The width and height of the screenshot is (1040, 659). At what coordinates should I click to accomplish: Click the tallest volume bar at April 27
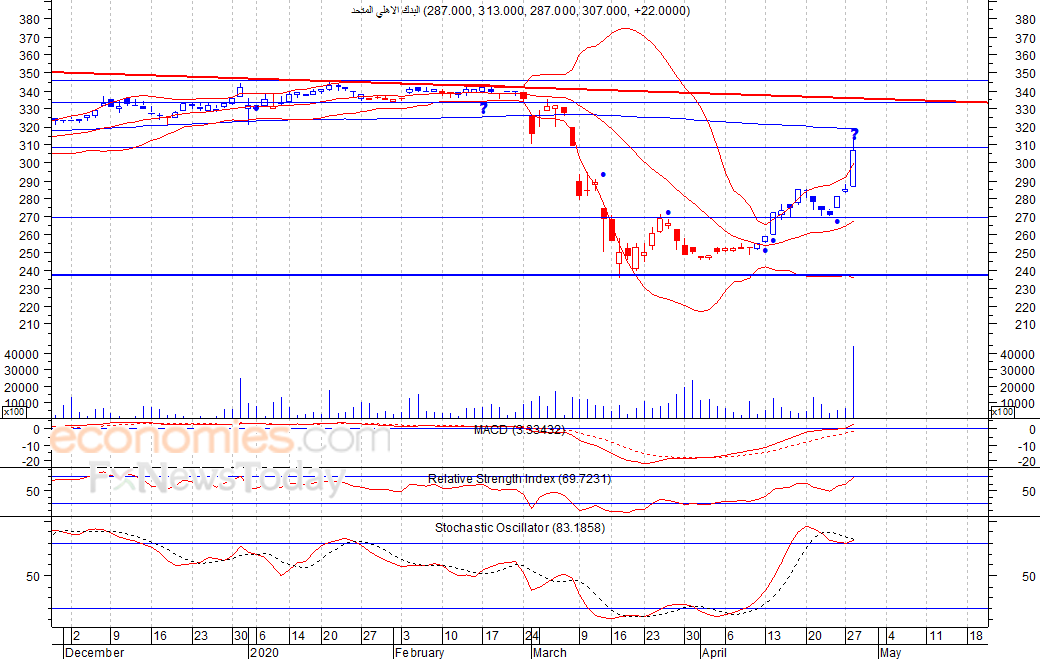[854, 382]
